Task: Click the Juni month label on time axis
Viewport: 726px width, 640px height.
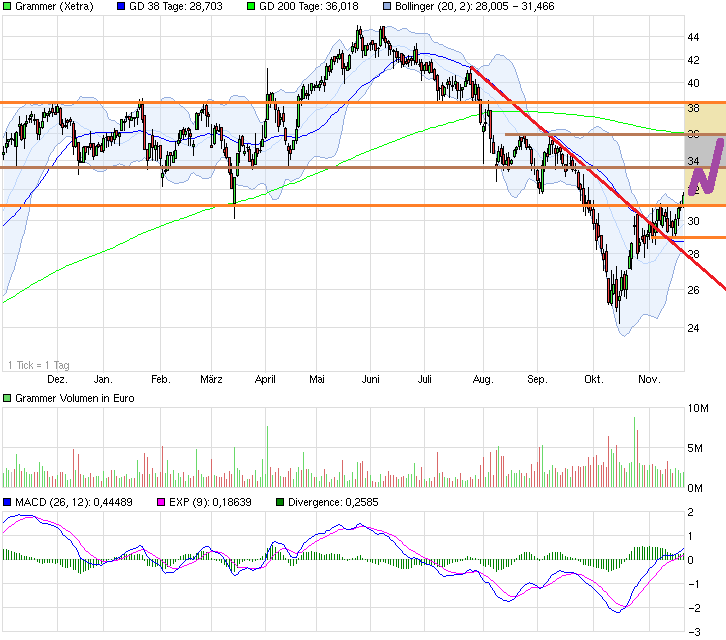Action: 370,380
